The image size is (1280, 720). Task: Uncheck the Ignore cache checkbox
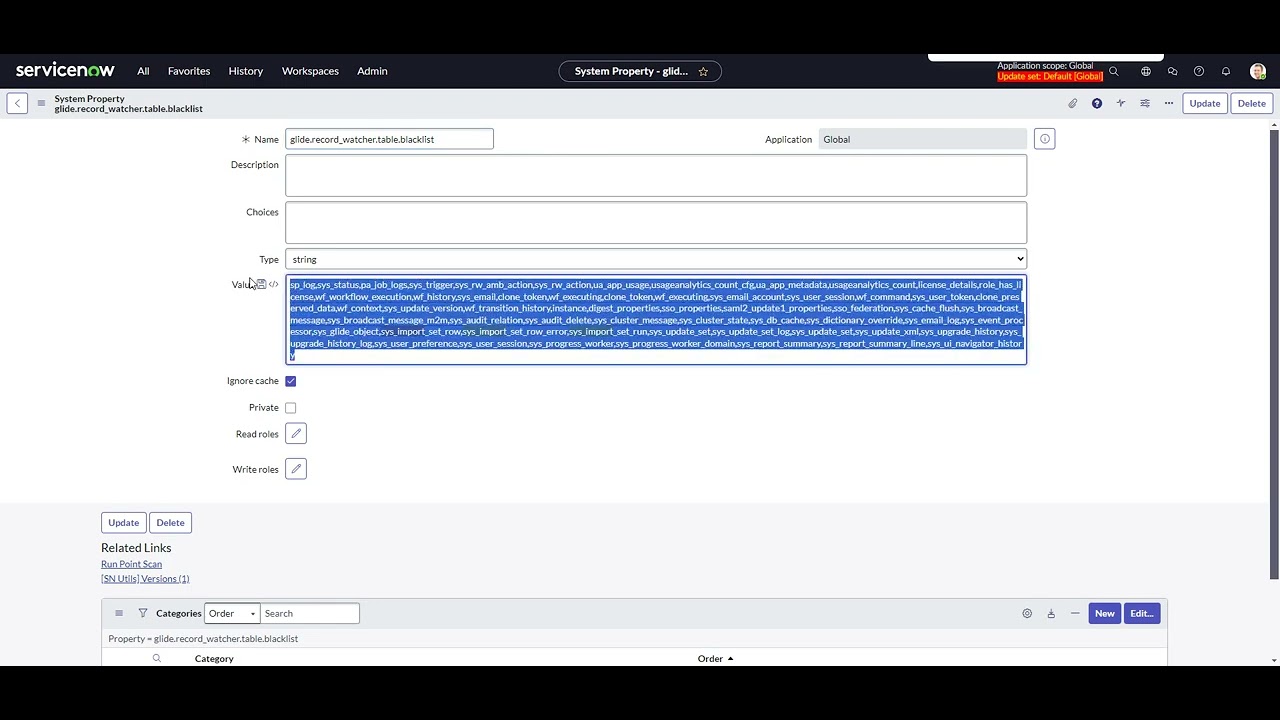290,380
